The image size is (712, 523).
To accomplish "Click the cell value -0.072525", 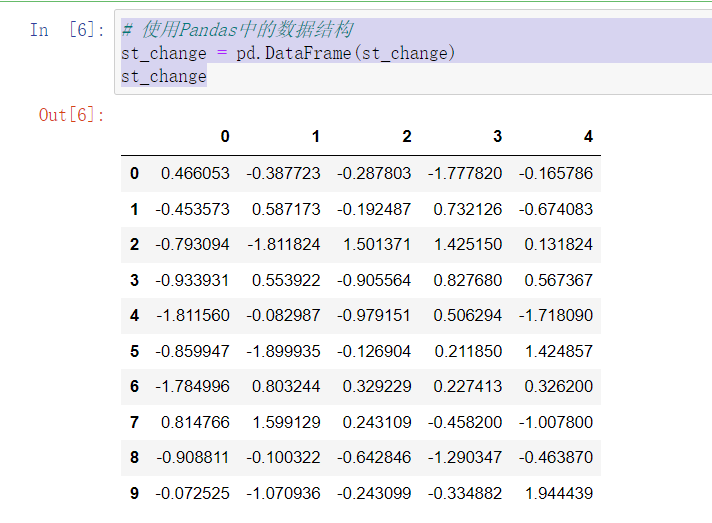I will tap(193, 493).
